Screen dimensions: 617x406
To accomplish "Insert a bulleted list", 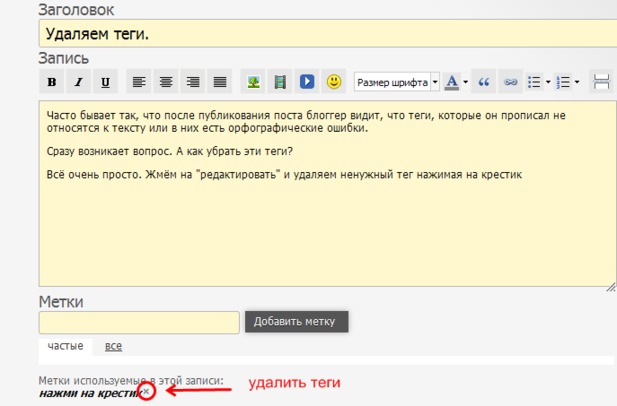I will (x=534, y=82).
